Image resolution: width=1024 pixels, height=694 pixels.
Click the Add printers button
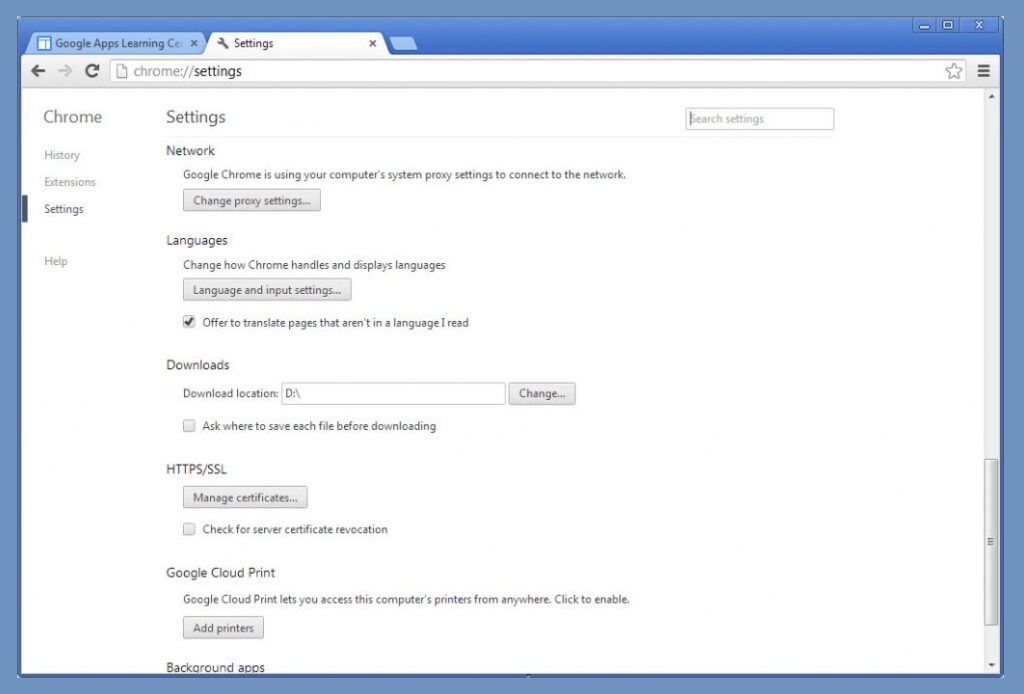coord(223,628)
